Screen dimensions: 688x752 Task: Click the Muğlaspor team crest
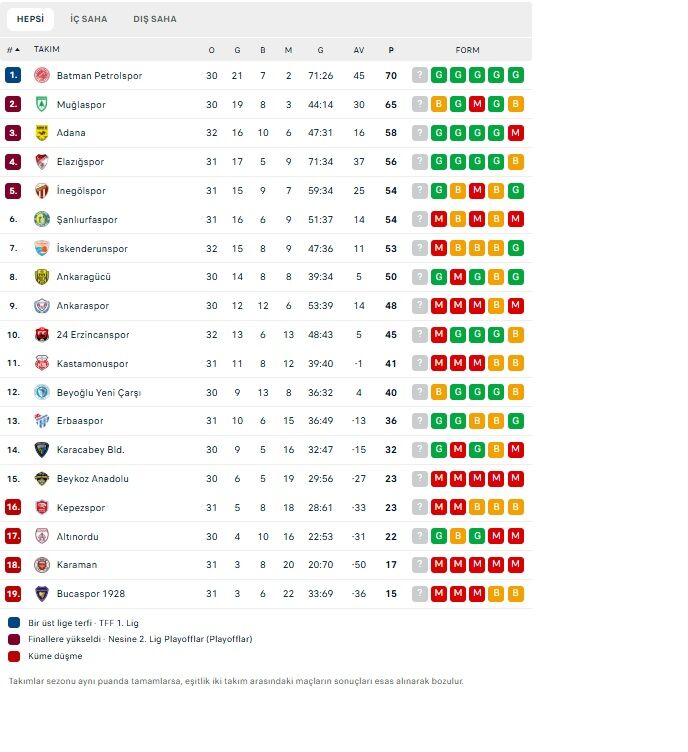pos(42,104)
